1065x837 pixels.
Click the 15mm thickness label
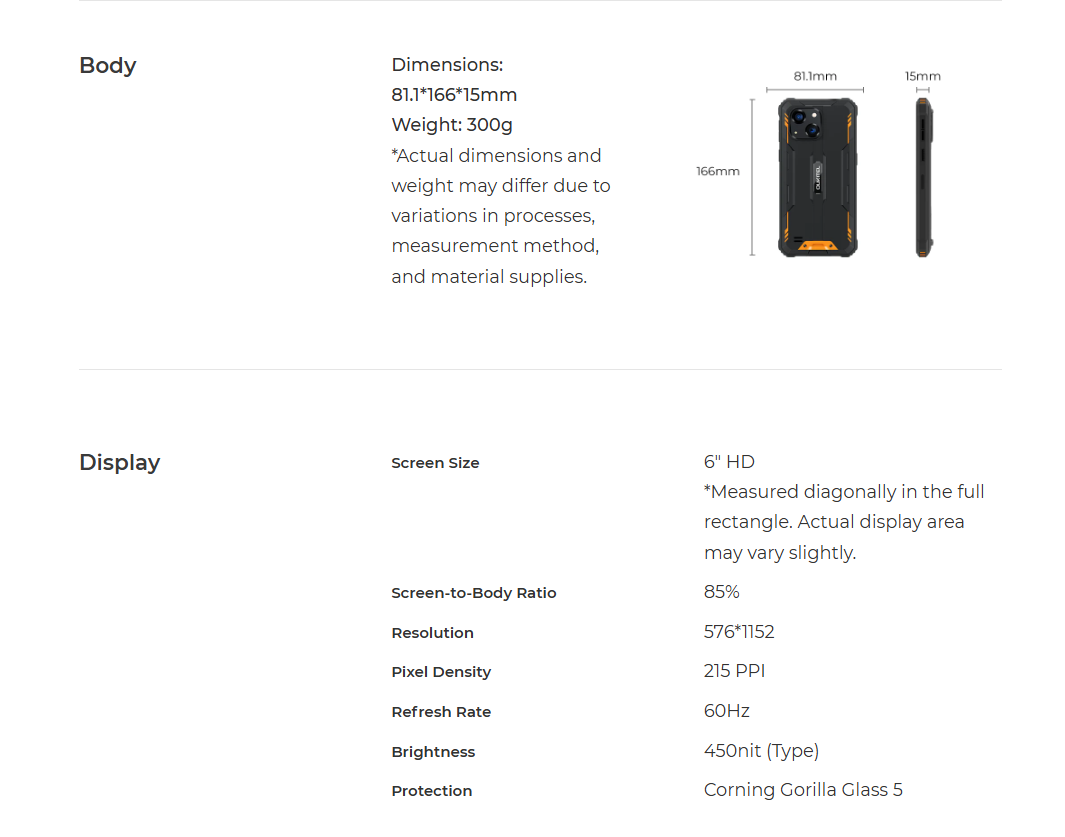pos(923,76)
